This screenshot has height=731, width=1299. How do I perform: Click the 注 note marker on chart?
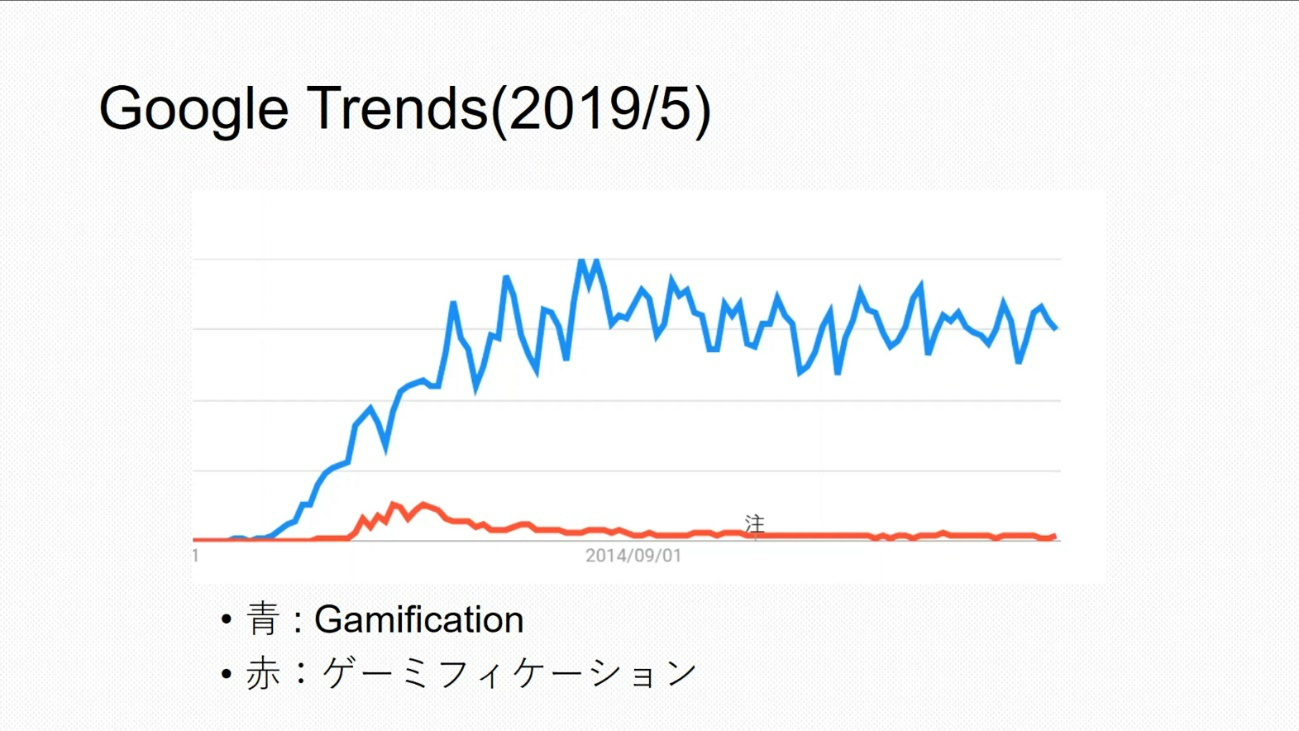coord(754,524)
